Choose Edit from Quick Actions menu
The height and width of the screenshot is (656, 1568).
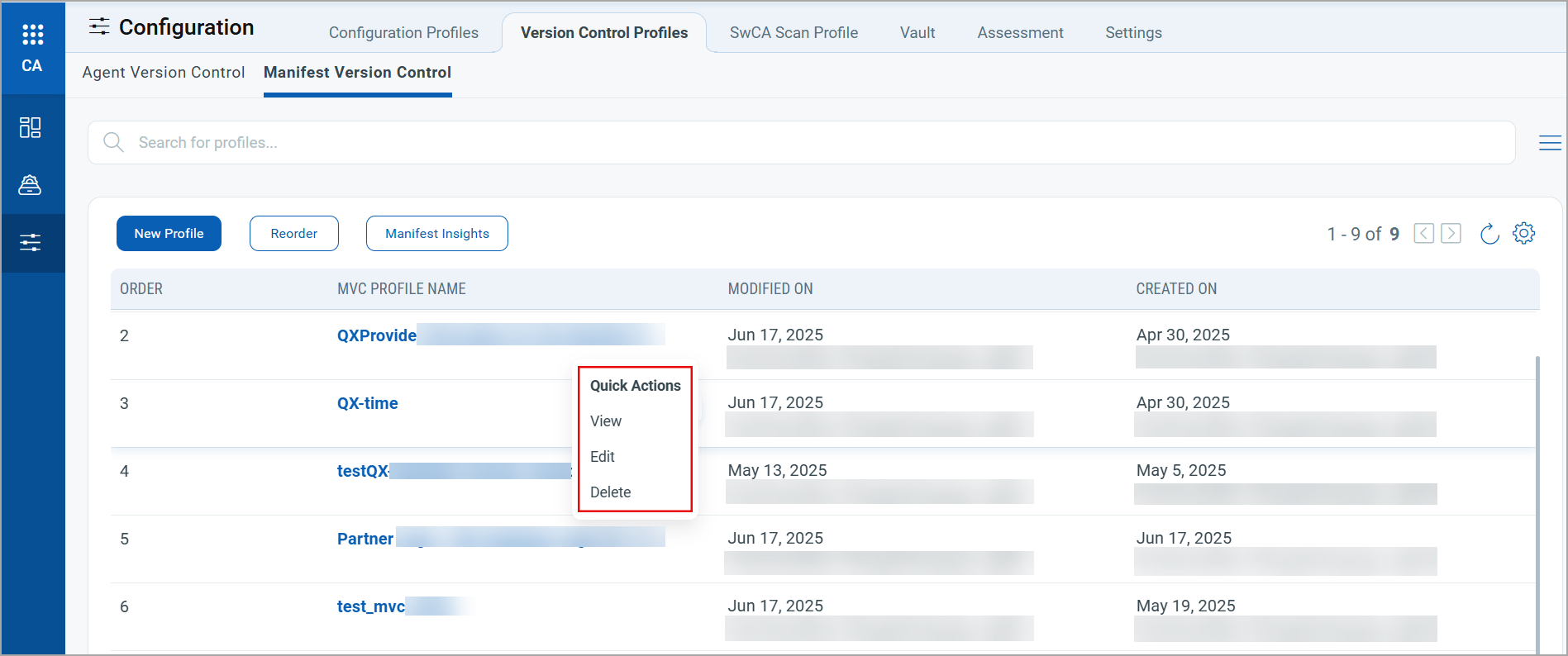[603, 457]
